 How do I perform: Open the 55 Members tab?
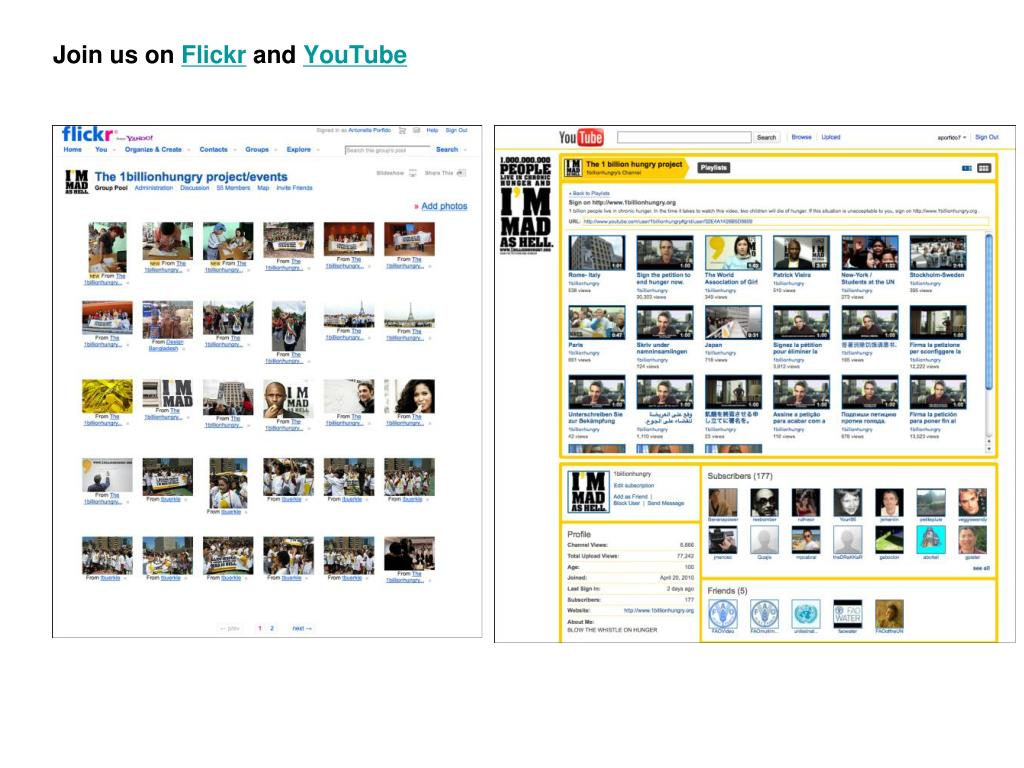click(233, 188)
